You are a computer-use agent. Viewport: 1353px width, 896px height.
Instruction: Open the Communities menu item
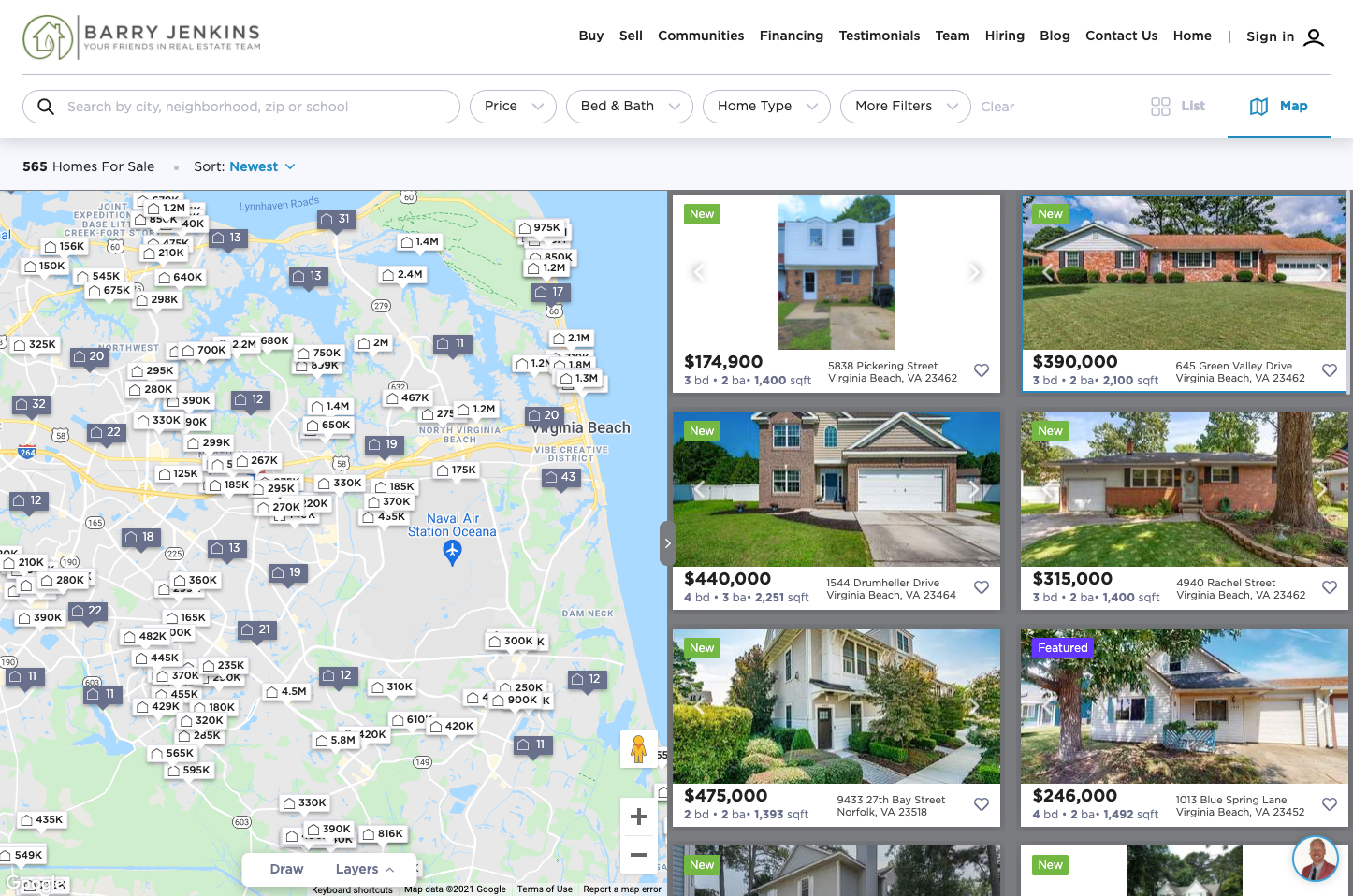pyautogui.click(x=701, y=36)
